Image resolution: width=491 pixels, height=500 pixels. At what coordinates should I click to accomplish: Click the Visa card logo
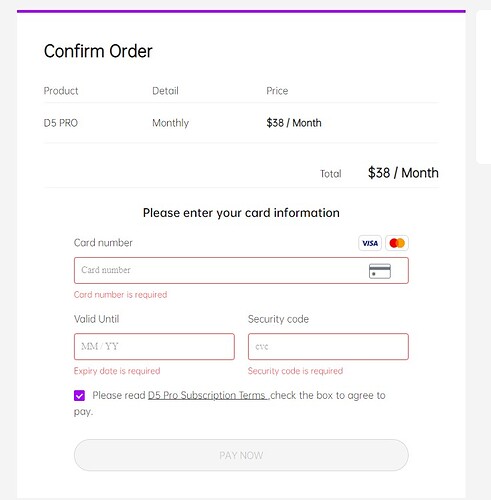370,243
